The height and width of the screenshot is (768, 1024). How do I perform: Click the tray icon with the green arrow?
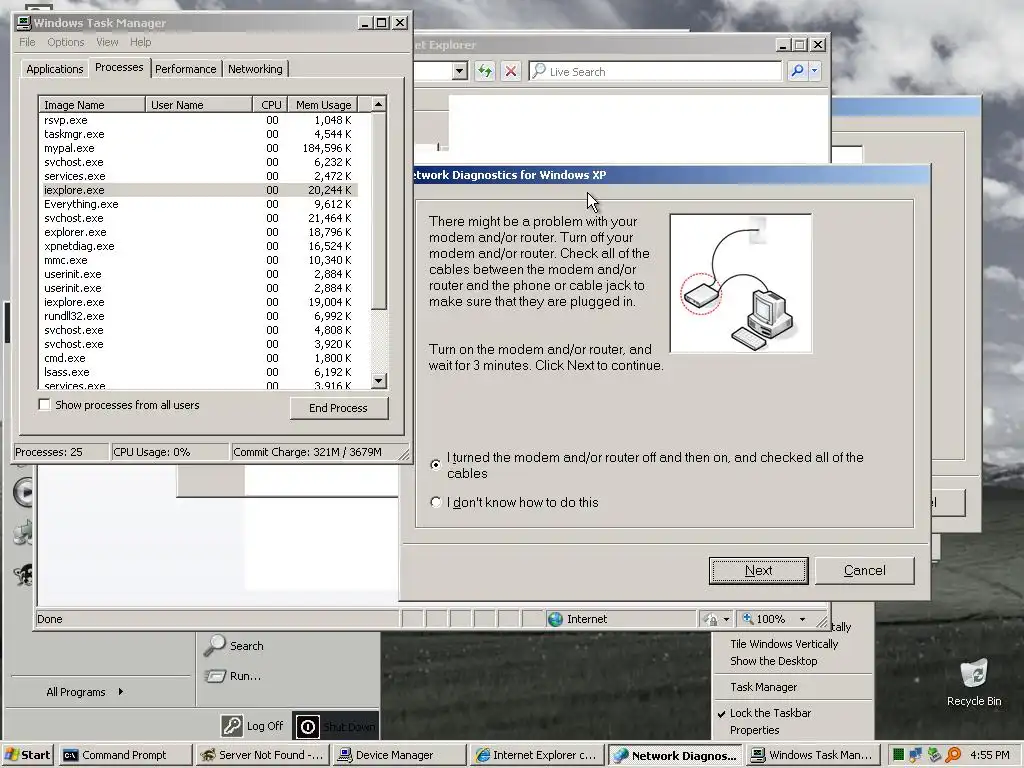point(935,755)
